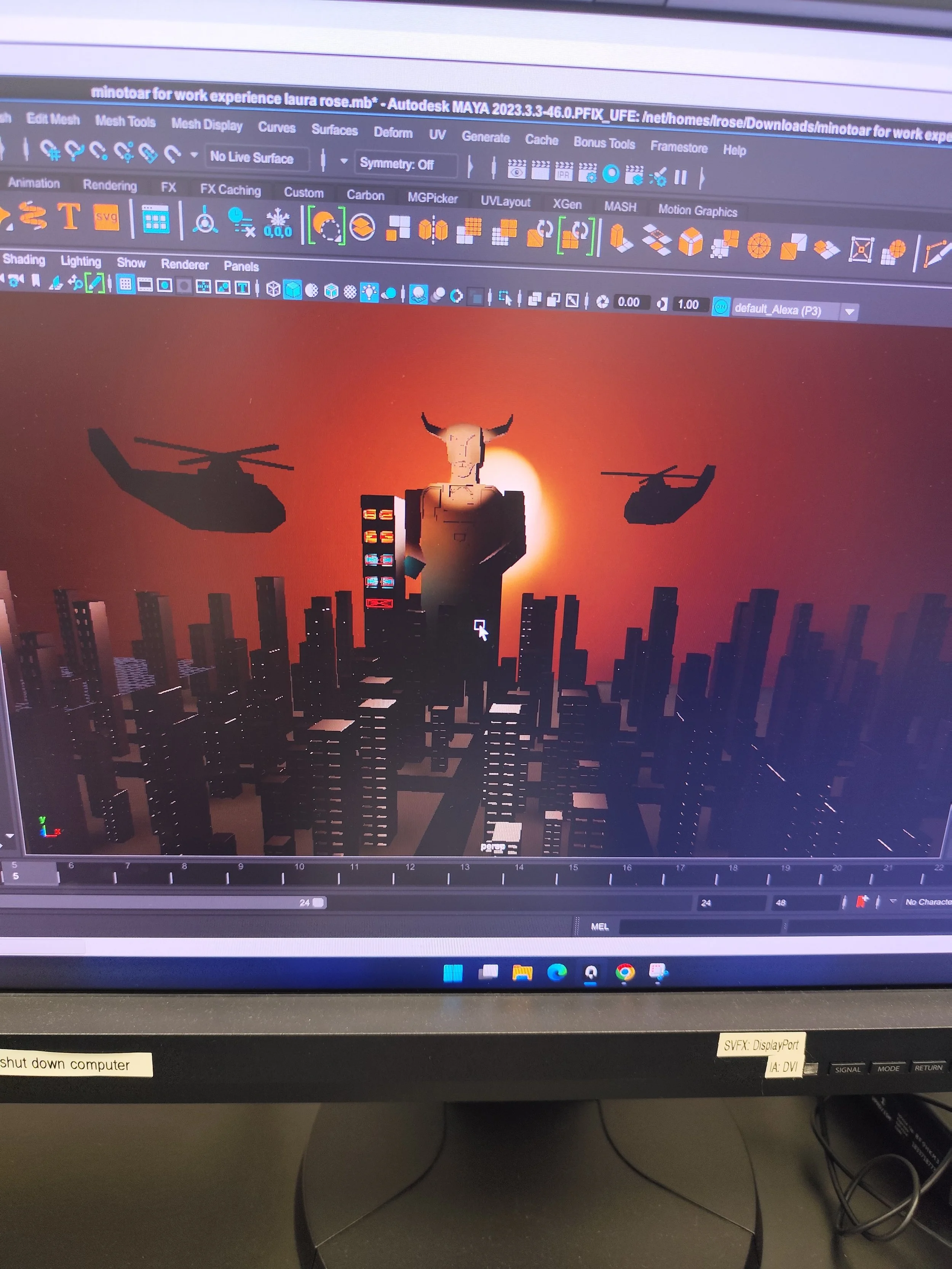
Task: Open the Mesh Tools menu
Action: click(x=125, y=121)
